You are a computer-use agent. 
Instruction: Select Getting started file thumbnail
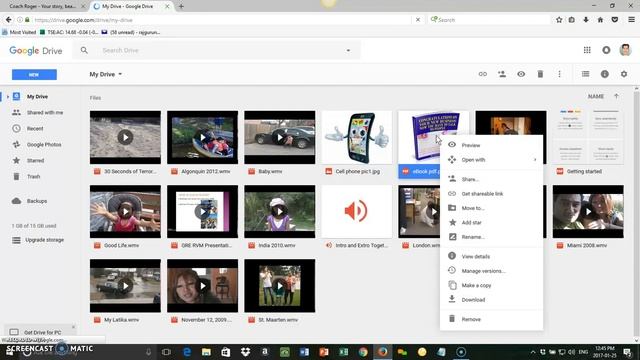[x=588, y=138]
